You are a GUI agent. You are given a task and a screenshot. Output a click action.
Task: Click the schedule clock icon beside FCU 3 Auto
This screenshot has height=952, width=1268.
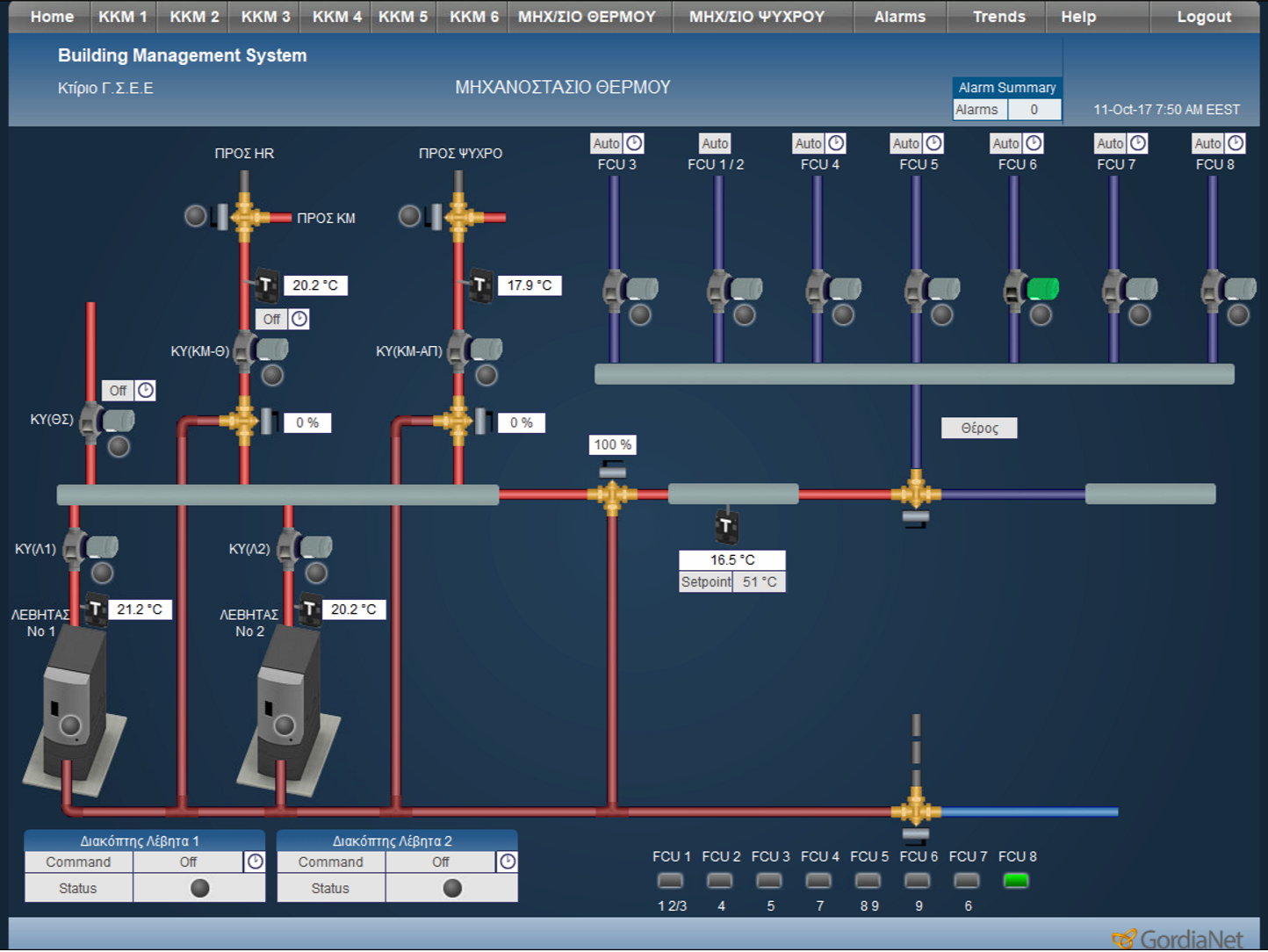(635, 142)
